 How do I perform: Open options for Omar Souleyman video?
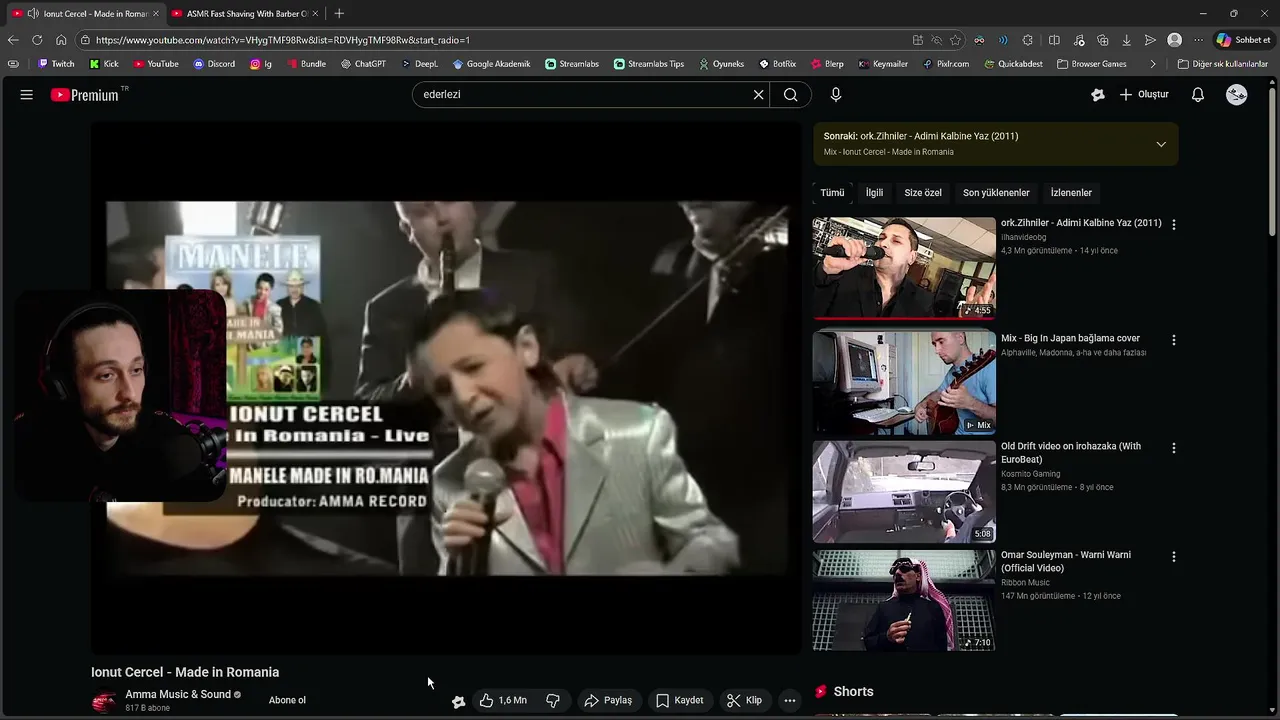(1174, 556)
